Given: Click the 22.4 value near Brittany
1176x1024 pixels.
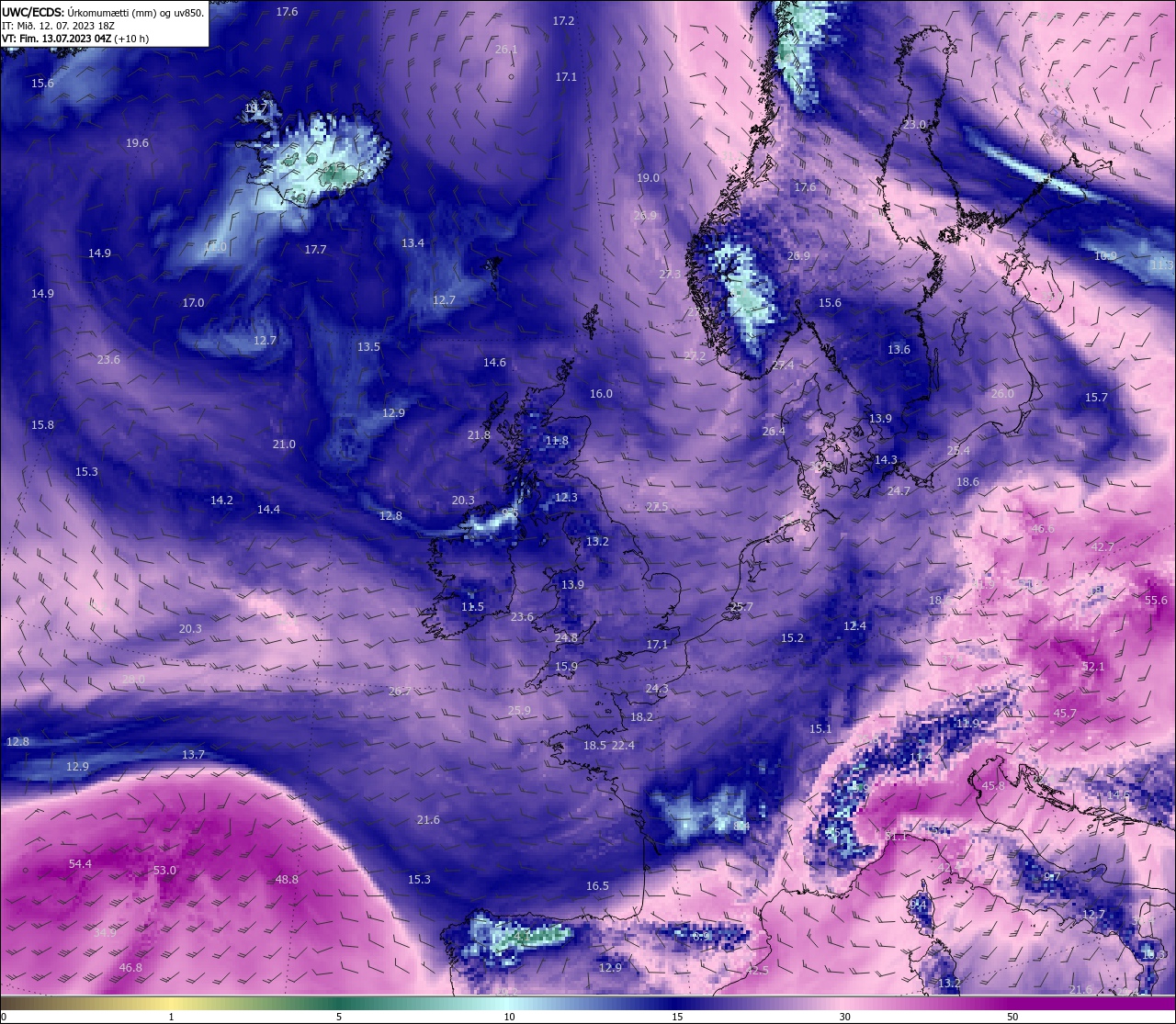Looking at the screenshot, I should pyautogui.click(x=623, y=746).
